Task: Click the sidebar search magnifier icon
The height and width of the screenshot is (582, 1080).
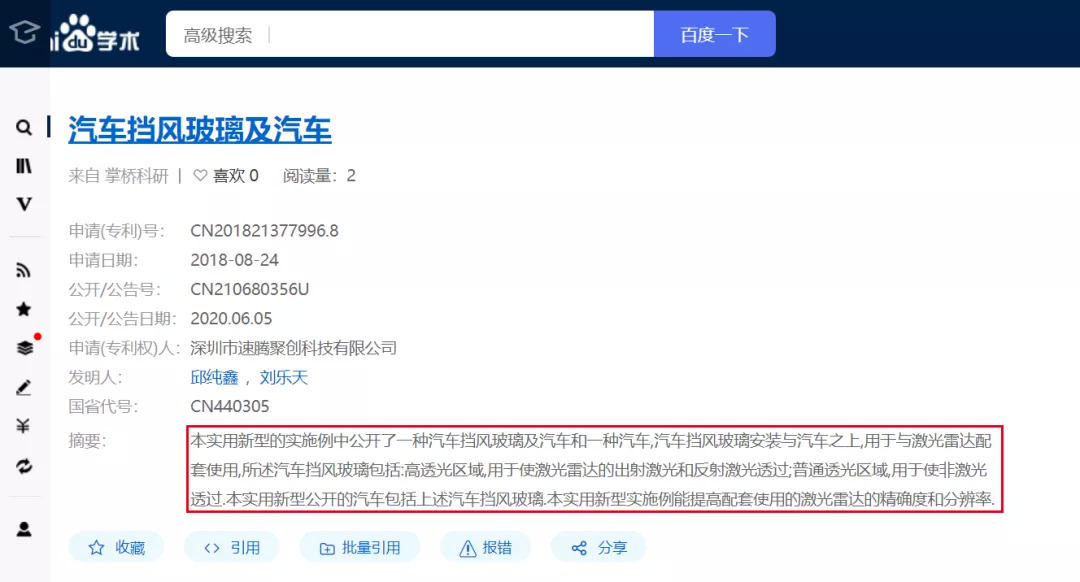Action: pyautogui.click(x=23, y=127)
